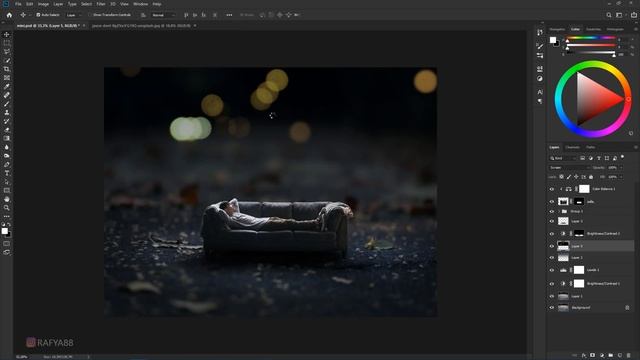
Task: Select the Levels 1 layer row
Action: 591,270
